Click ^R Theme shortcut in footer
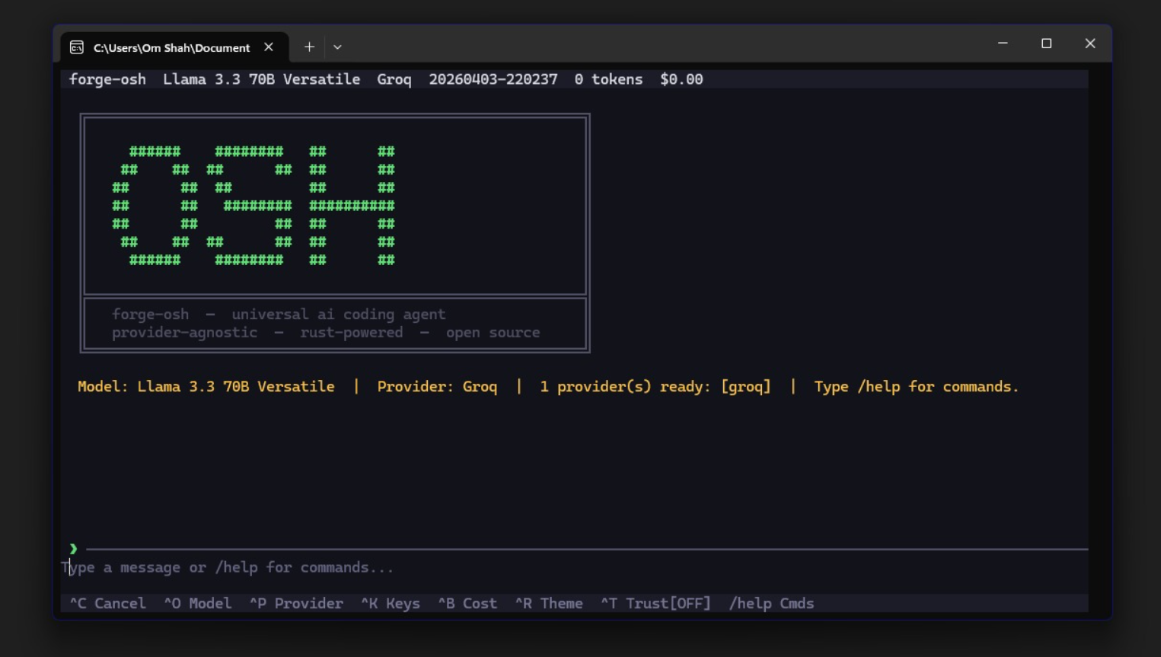 [549, 604]
